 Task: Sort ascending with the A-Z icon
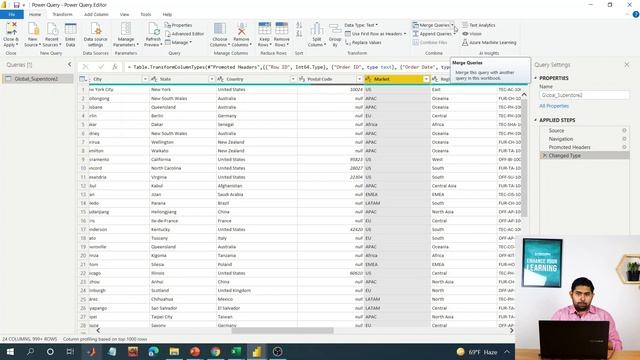pyautogui.click(x=299, y=25)
